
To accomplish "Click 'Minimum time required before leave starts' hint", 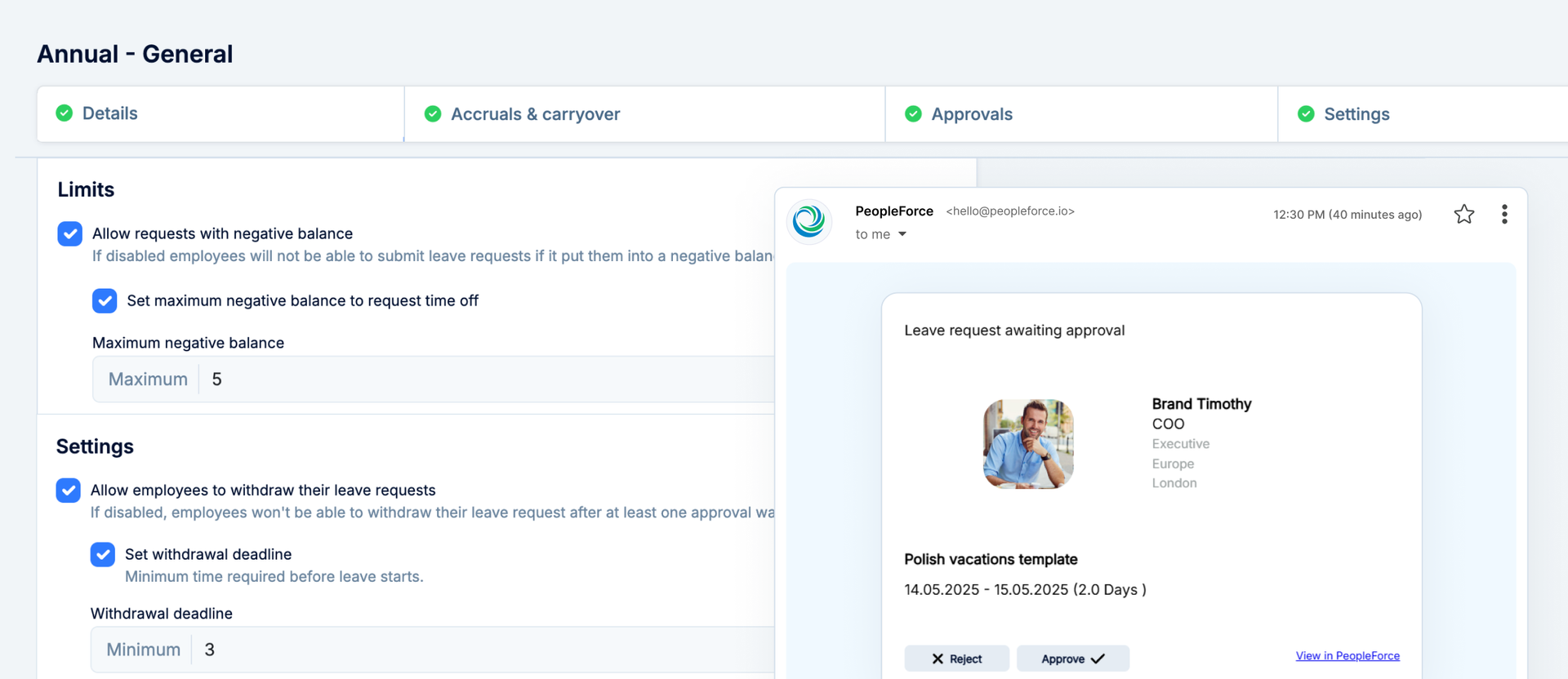I will pyautogui.click(x=274, y=577).
